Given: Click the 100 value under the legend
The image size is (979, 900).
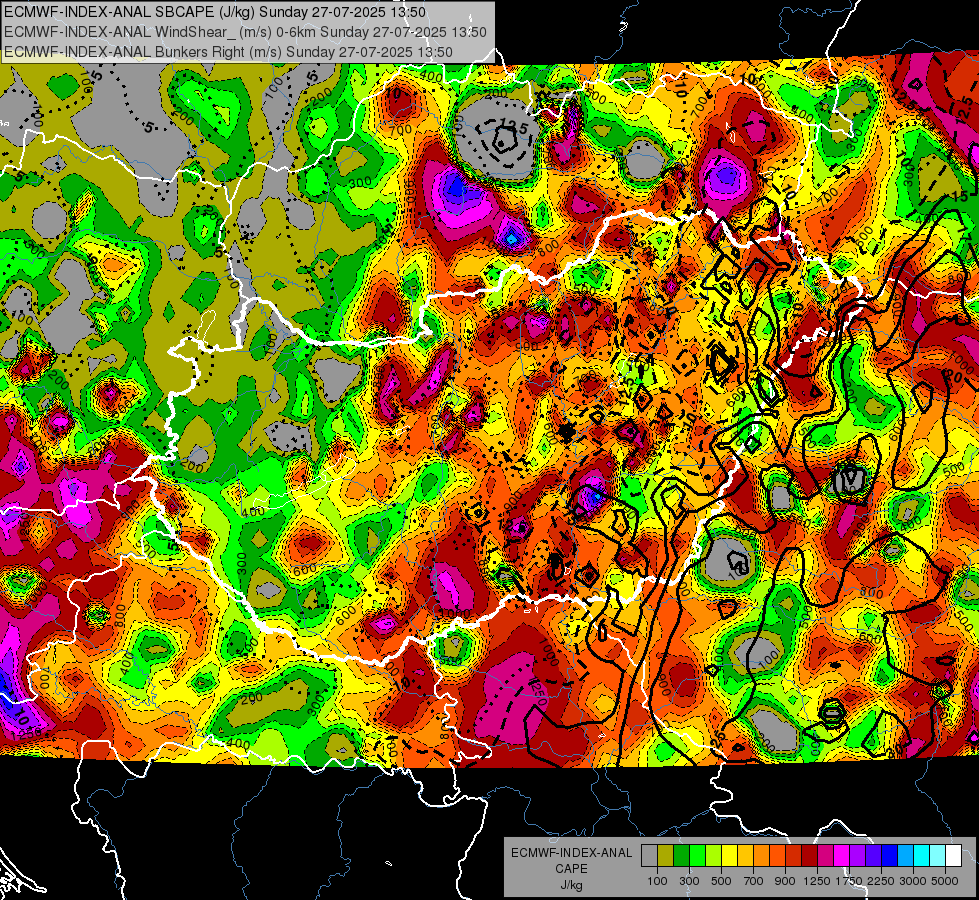Looking at the screenshot, I should pos(657,881).
